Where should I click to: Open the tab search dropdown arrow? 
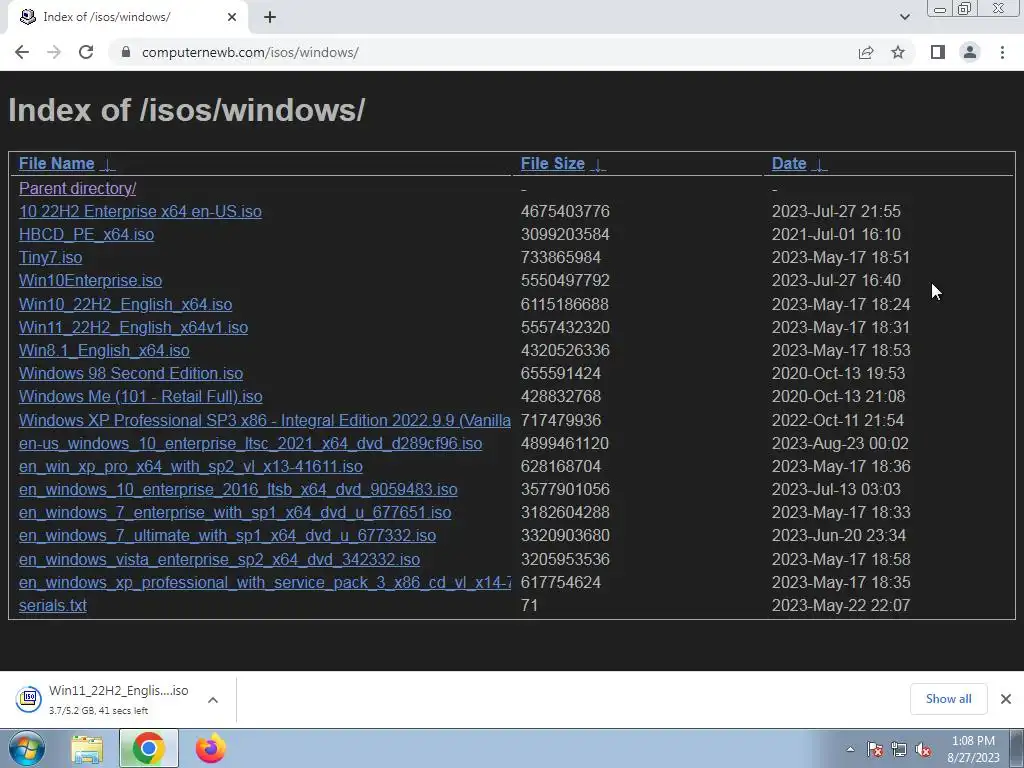click(904, 17)
